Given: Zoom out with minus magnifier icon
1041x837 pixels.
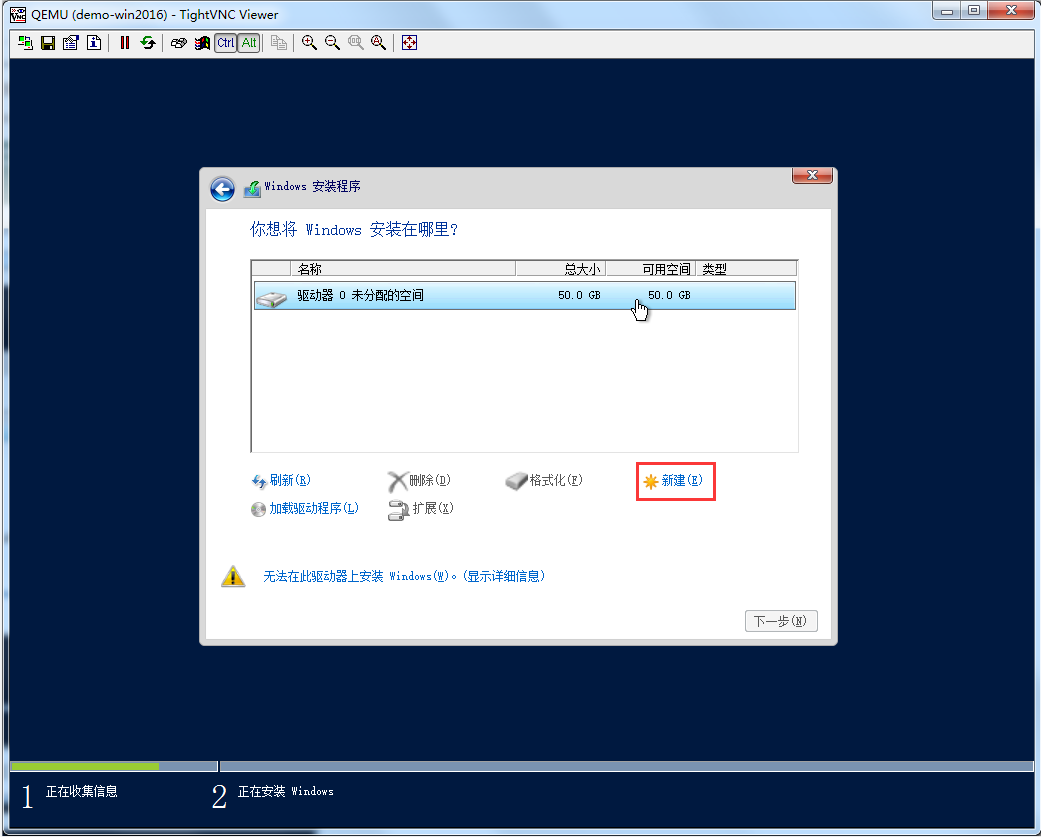Looking at the screenshot, I should (x=332, y=43).
